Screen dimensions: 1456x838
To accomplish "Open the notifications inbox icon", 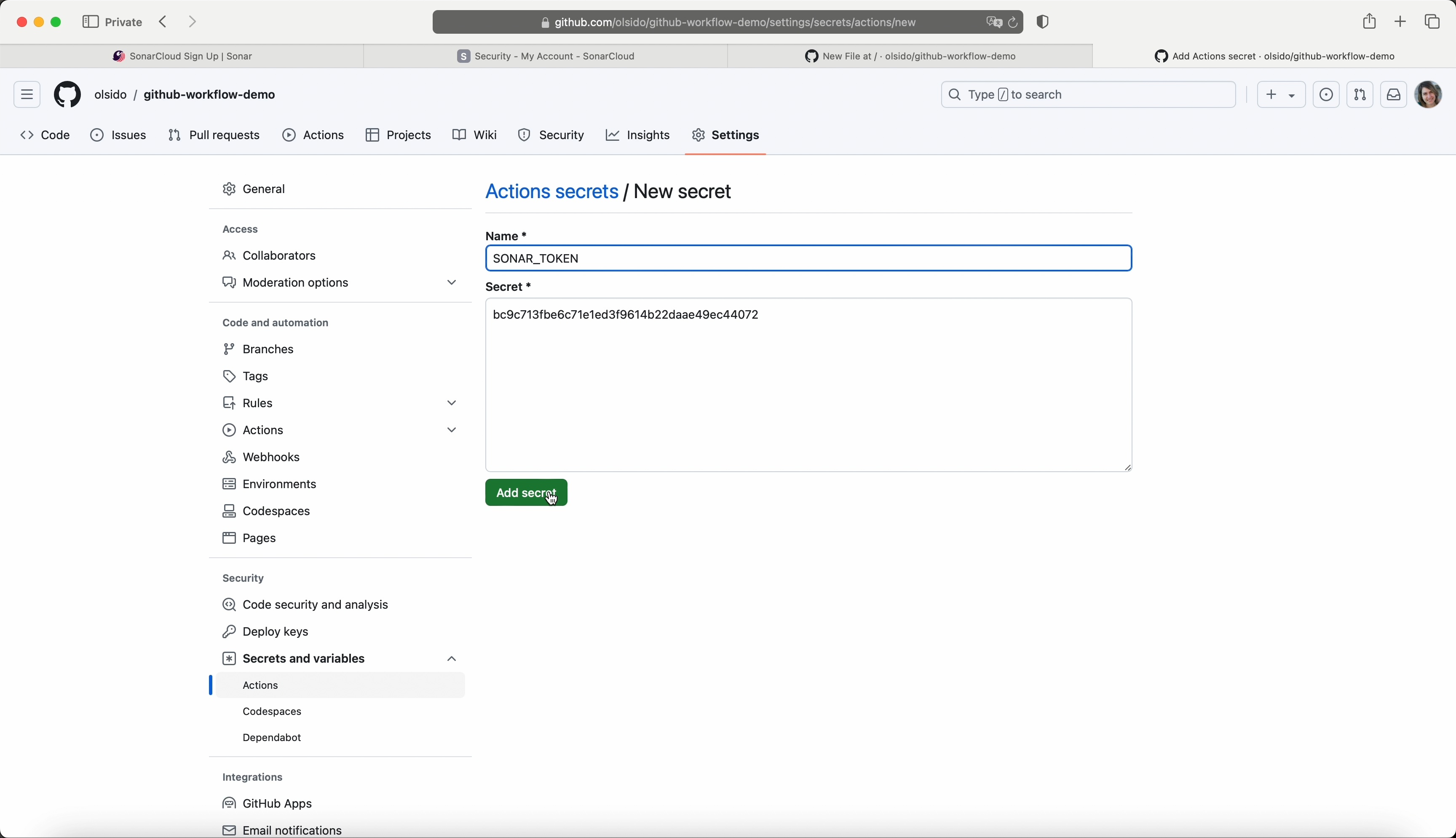I will (1394, 95).
